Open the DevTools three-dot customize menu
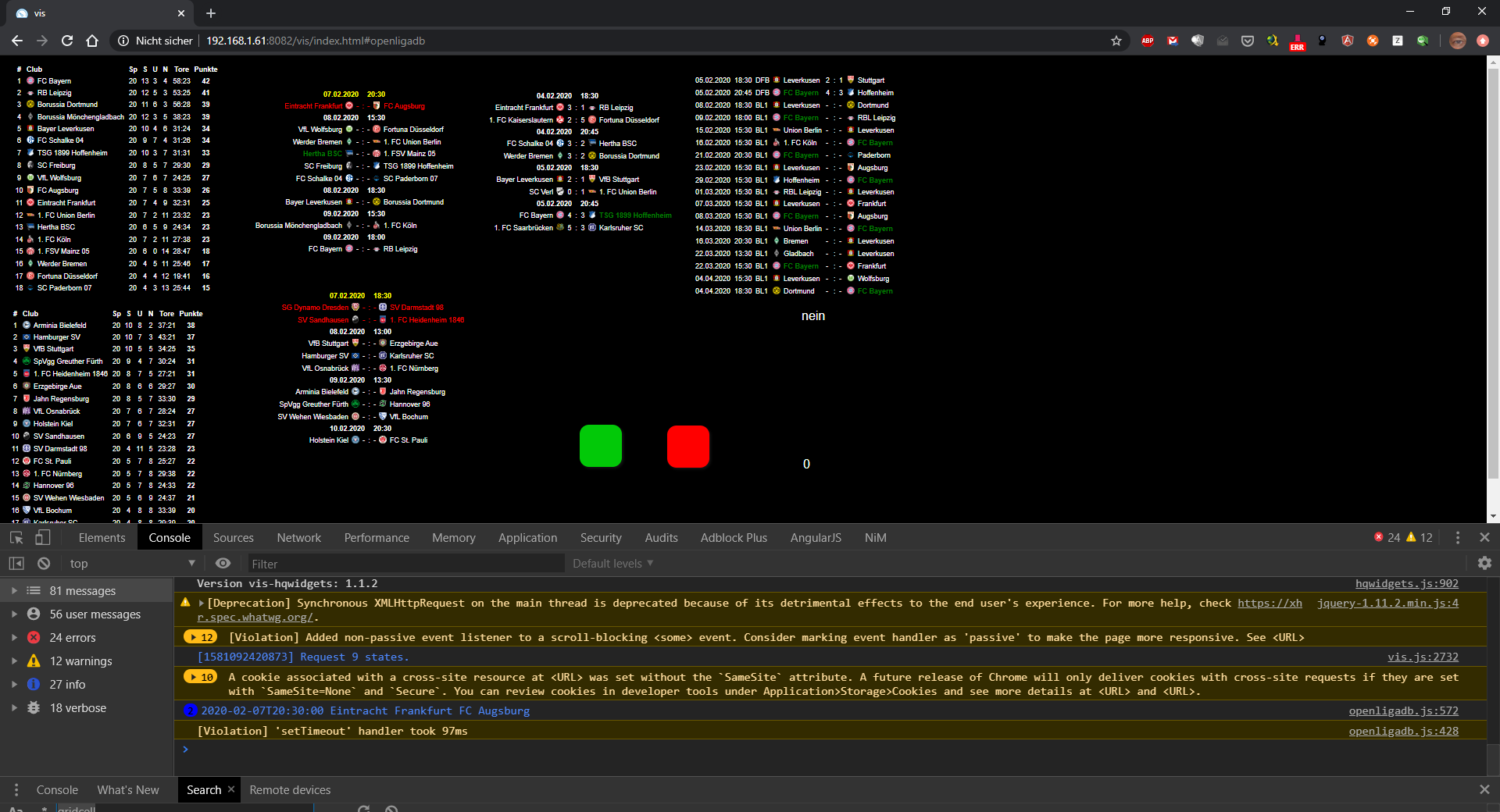This screenshot has height=812, width=1500. point(1458,537)
